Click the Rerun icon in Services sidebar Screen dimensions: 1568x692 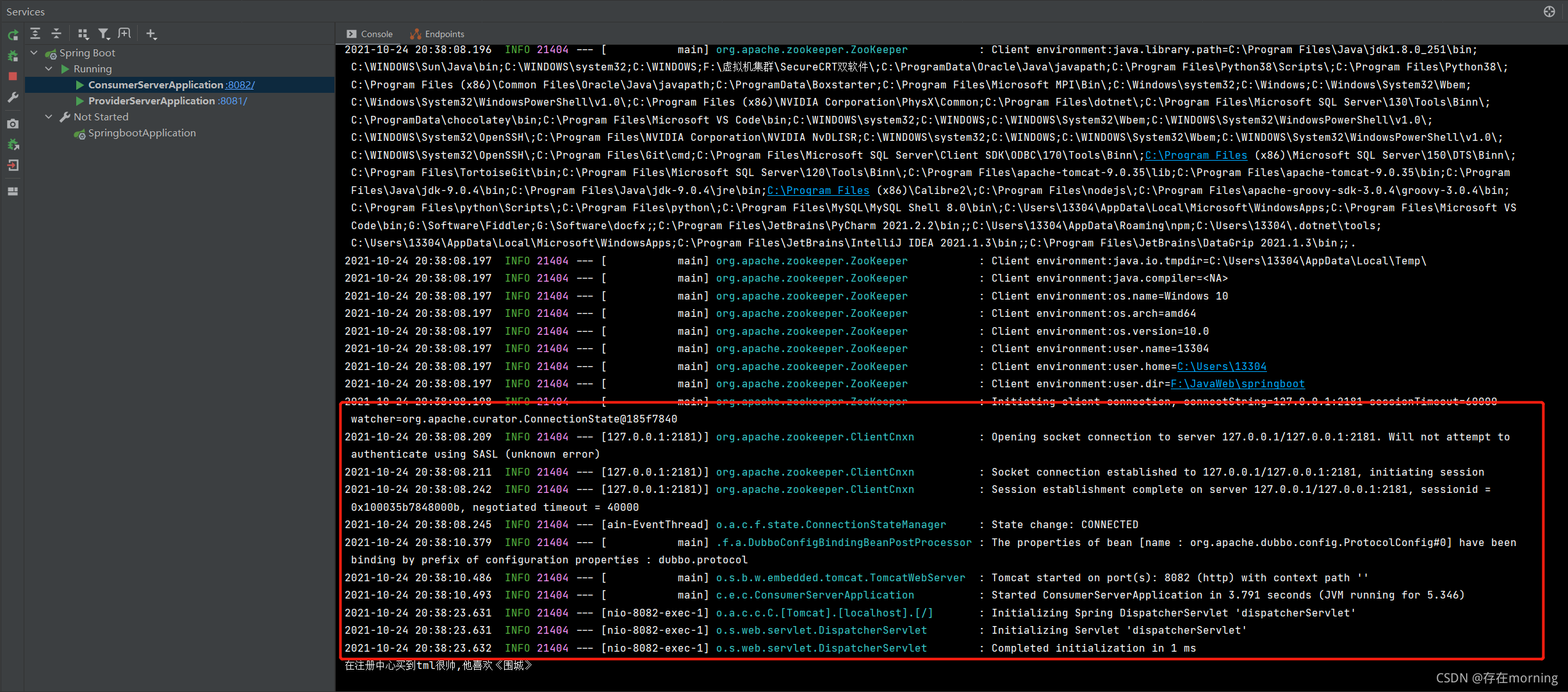[13, 35]
